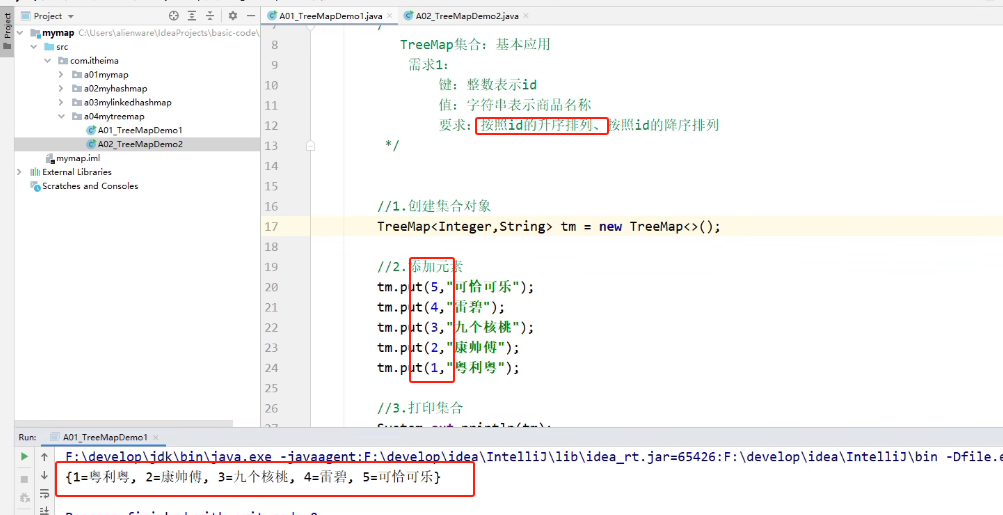Rerun A01_TreeMapDemo1 with green play icon
The width and height of the screenshot is (1003, 515).
(24, 457)
